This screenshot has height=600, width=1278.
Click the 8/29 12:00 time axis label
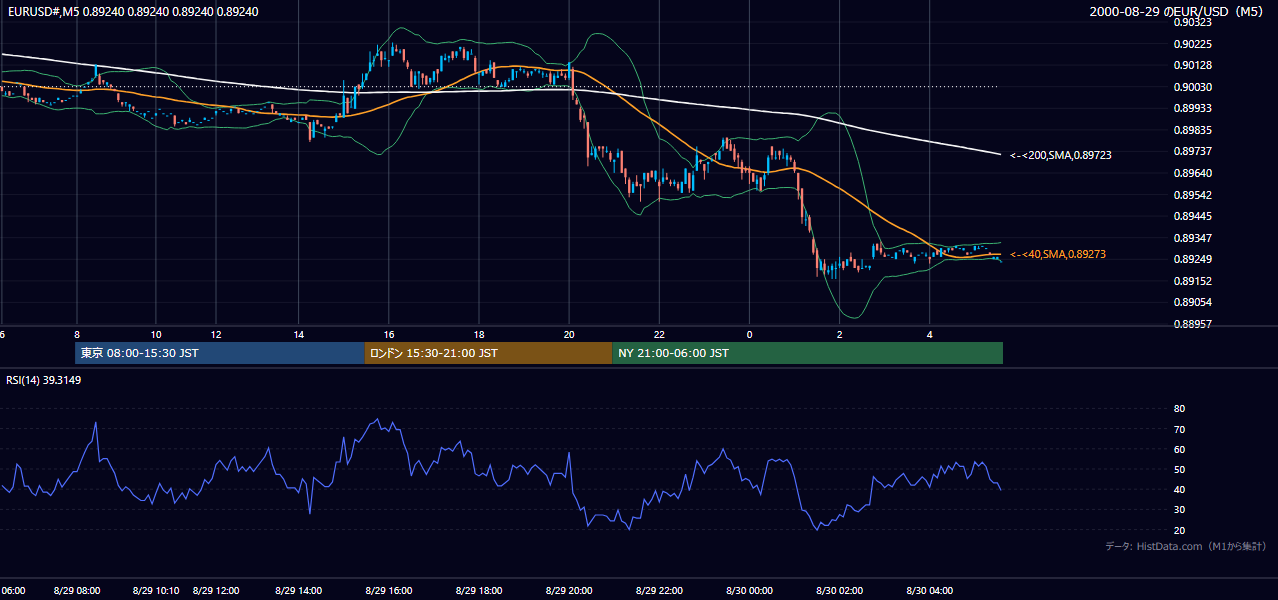(216, 591)
